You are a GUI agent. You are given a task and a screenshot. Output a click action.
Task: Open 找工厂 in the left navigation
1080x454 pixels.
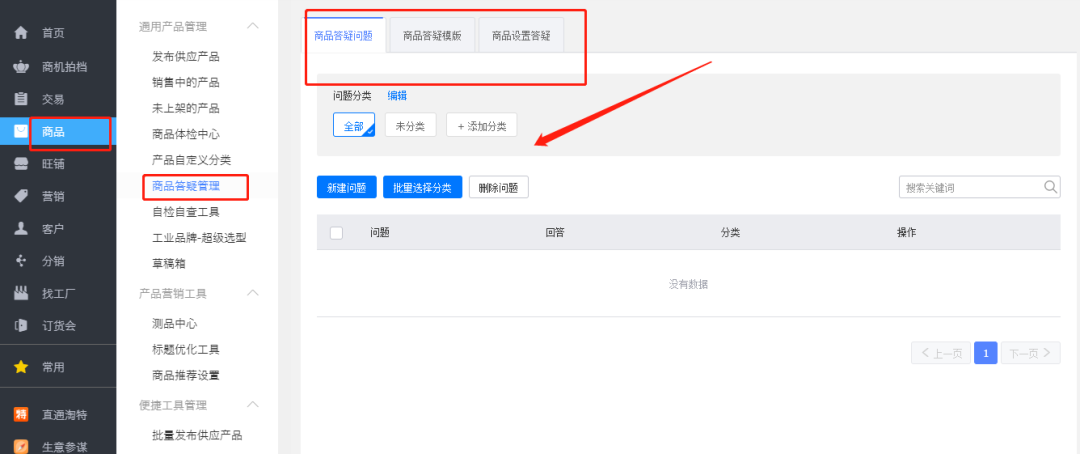click(59, 293)
